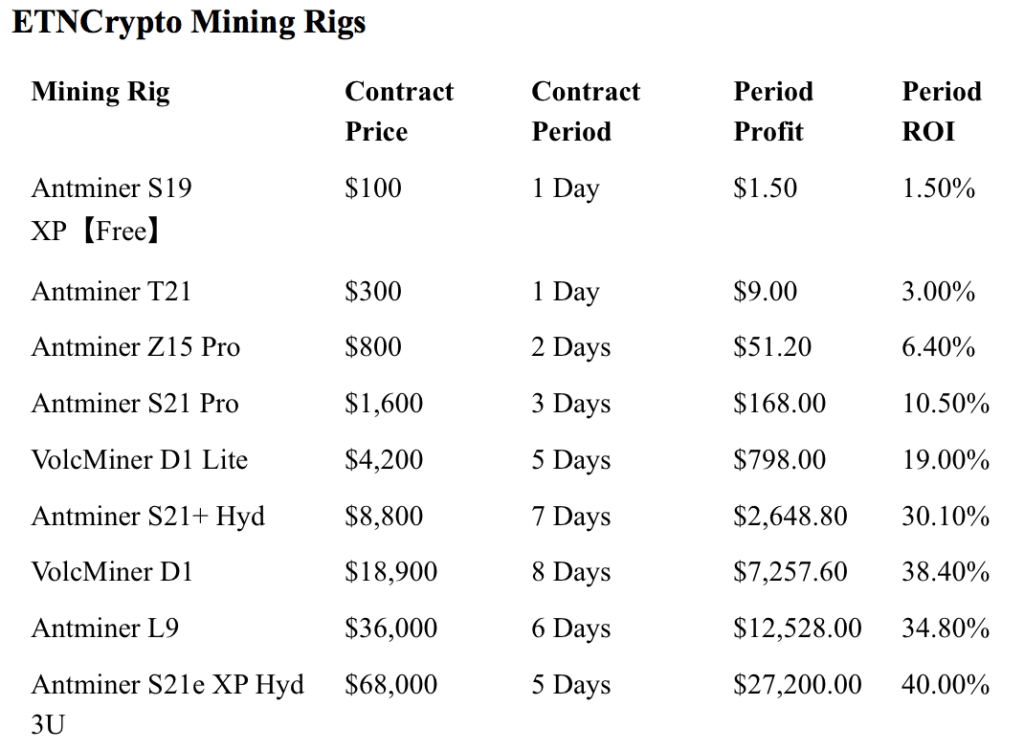The image size is (1024, 750).
Task: Click the Contract Period column header
Action: (x=585, y=111)
